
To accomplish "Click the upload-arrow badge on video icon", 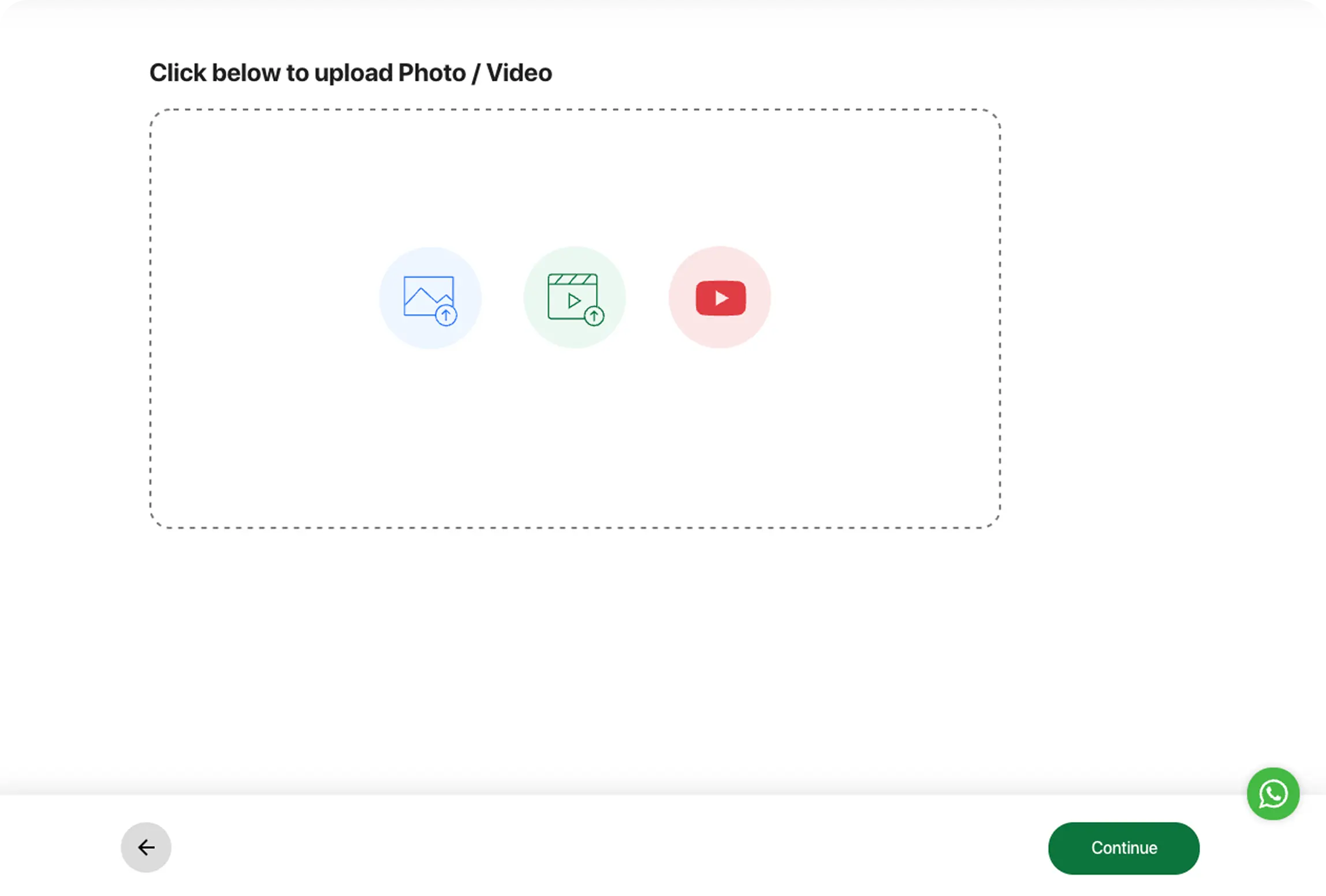I will click(x=594, y=316).
